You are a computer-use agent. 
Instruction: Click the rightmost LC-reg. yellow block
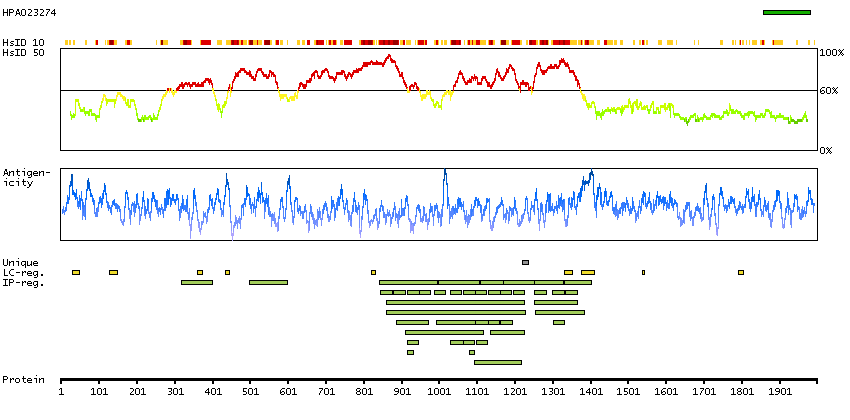(741, 272)
